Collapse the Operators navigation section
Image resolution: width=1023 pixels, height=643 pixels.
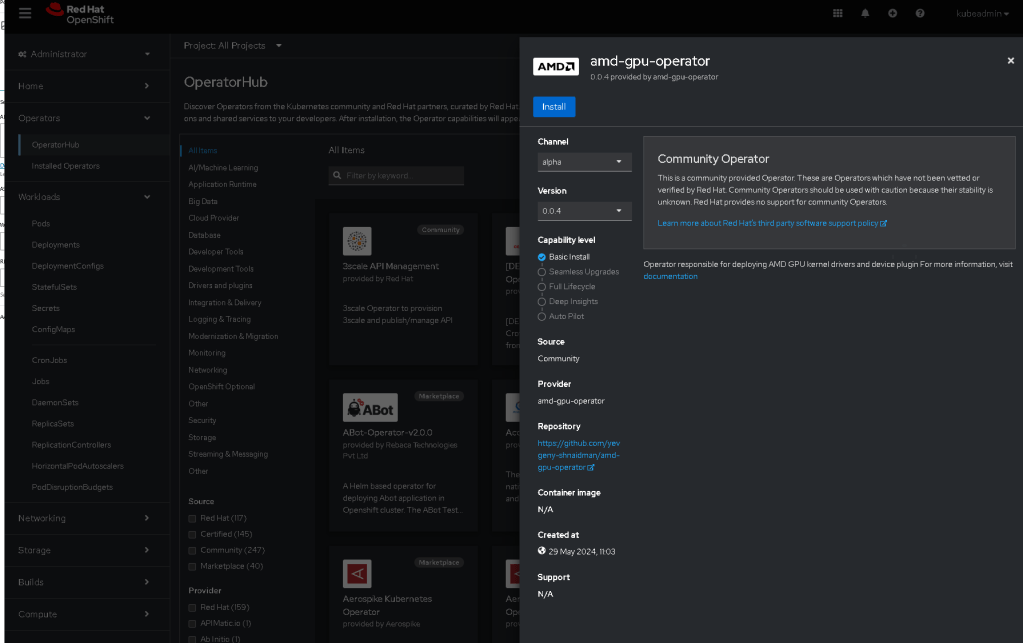[x=85, y=118]
